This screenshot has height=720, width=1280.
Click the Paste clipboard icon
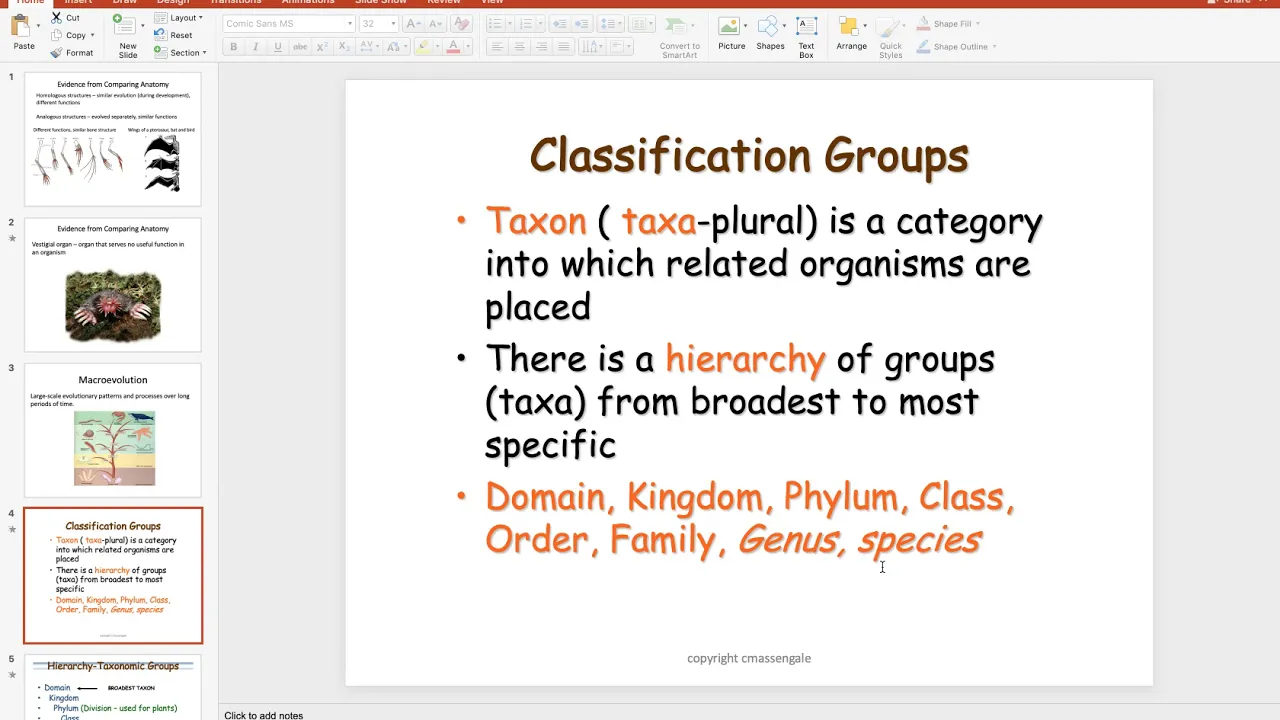[21, 28]
